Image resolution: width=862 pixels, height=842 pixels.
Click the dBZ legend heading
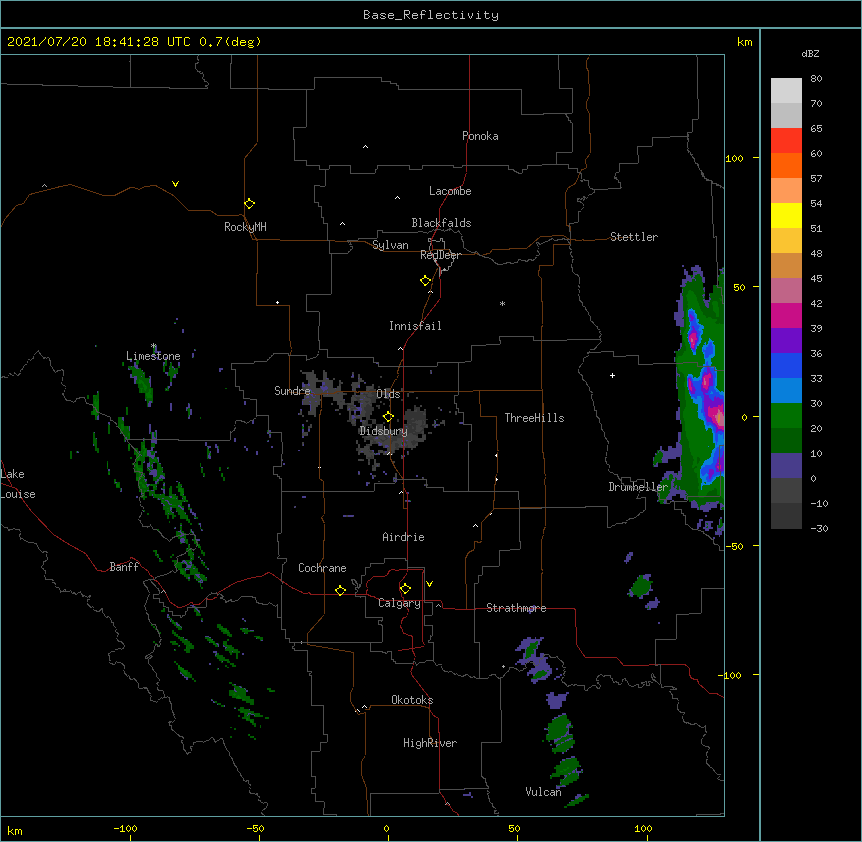[x=810, y=53]
